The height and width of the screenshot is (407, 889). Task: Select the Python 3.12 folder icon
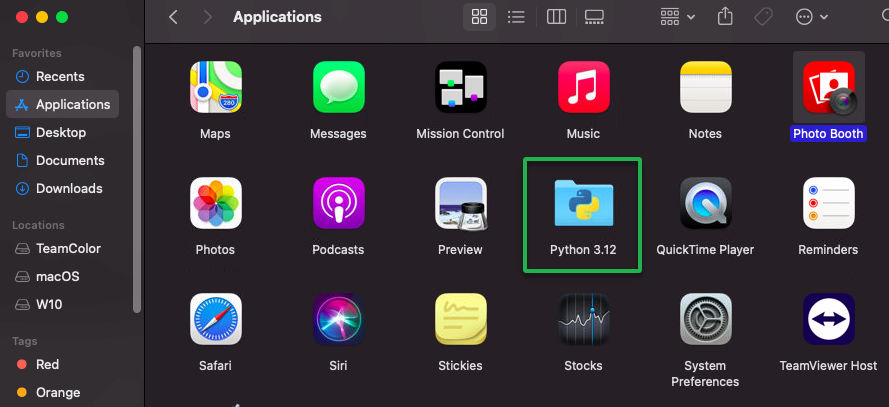[x=583, y=203]
